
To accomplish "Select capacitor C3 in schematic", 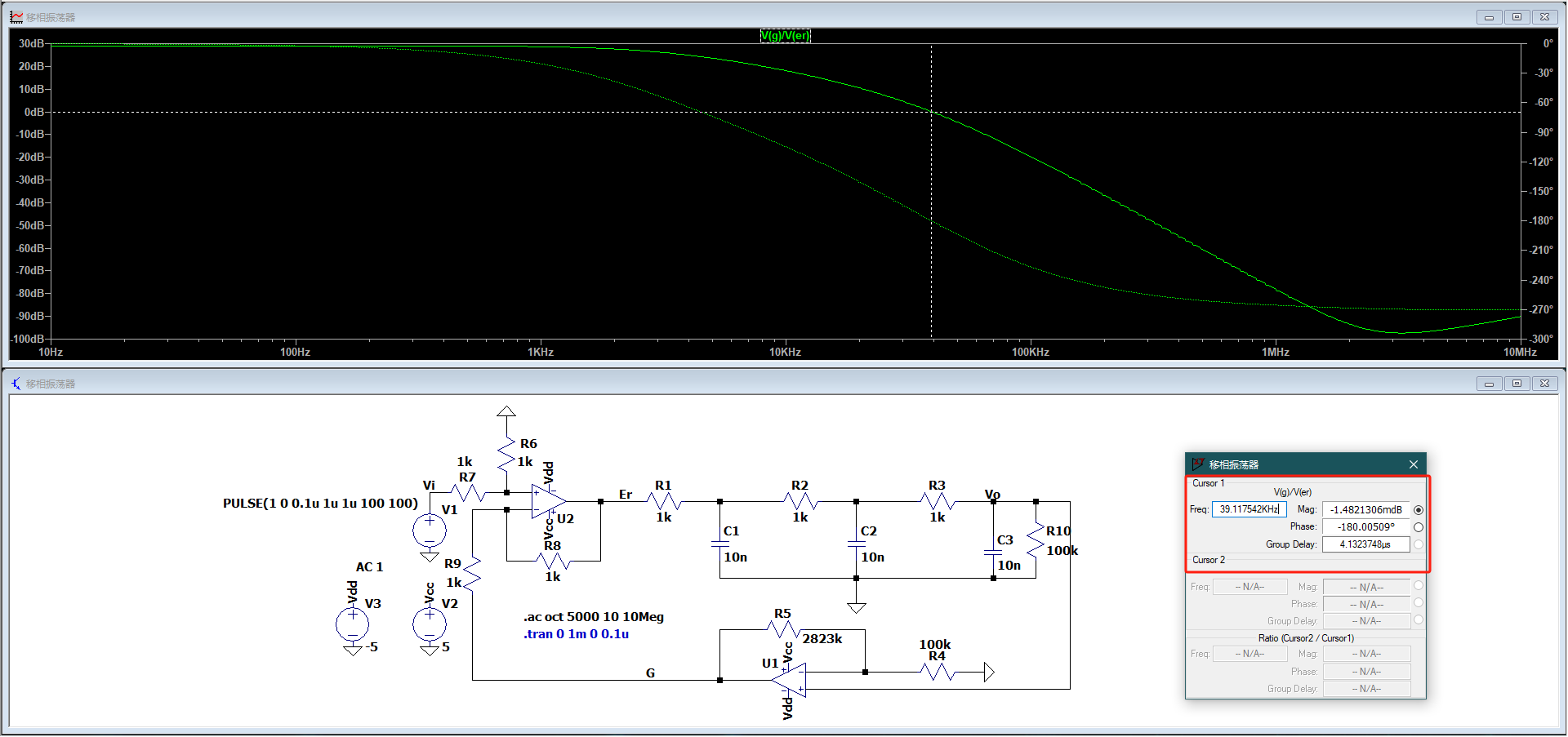I will (994, 553).
